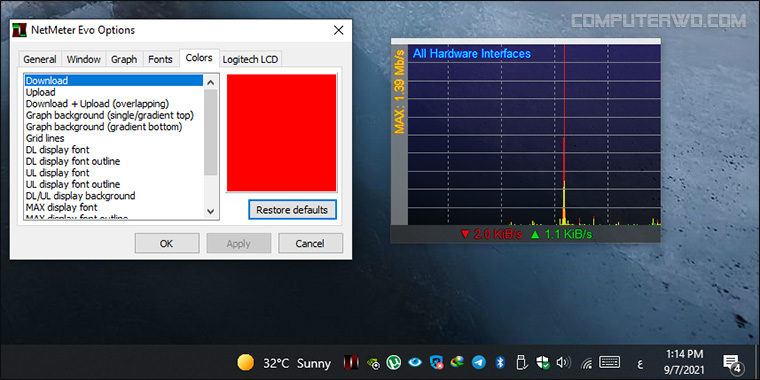Screen dimensions: 760x380
Task: Click the volume speaker icon
Action: 564,362
